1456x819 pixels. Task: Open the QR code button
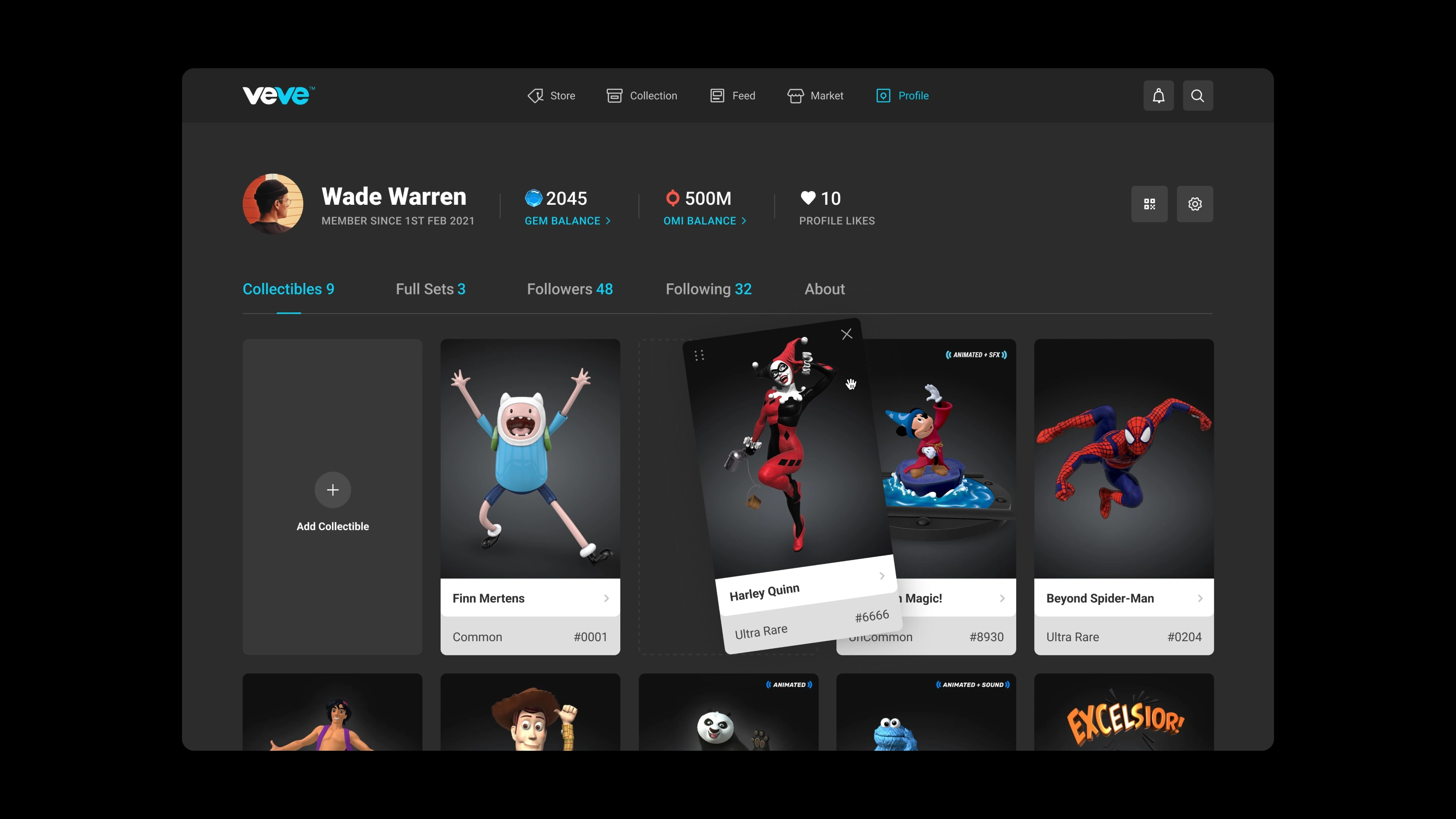1149,204
